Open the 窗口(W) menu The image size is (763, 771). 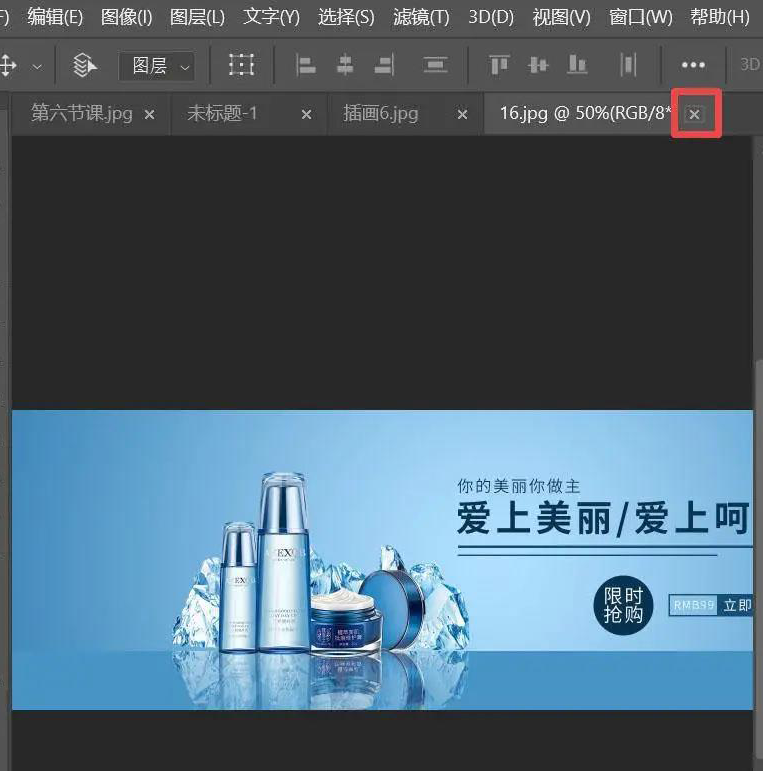(641, 17)
